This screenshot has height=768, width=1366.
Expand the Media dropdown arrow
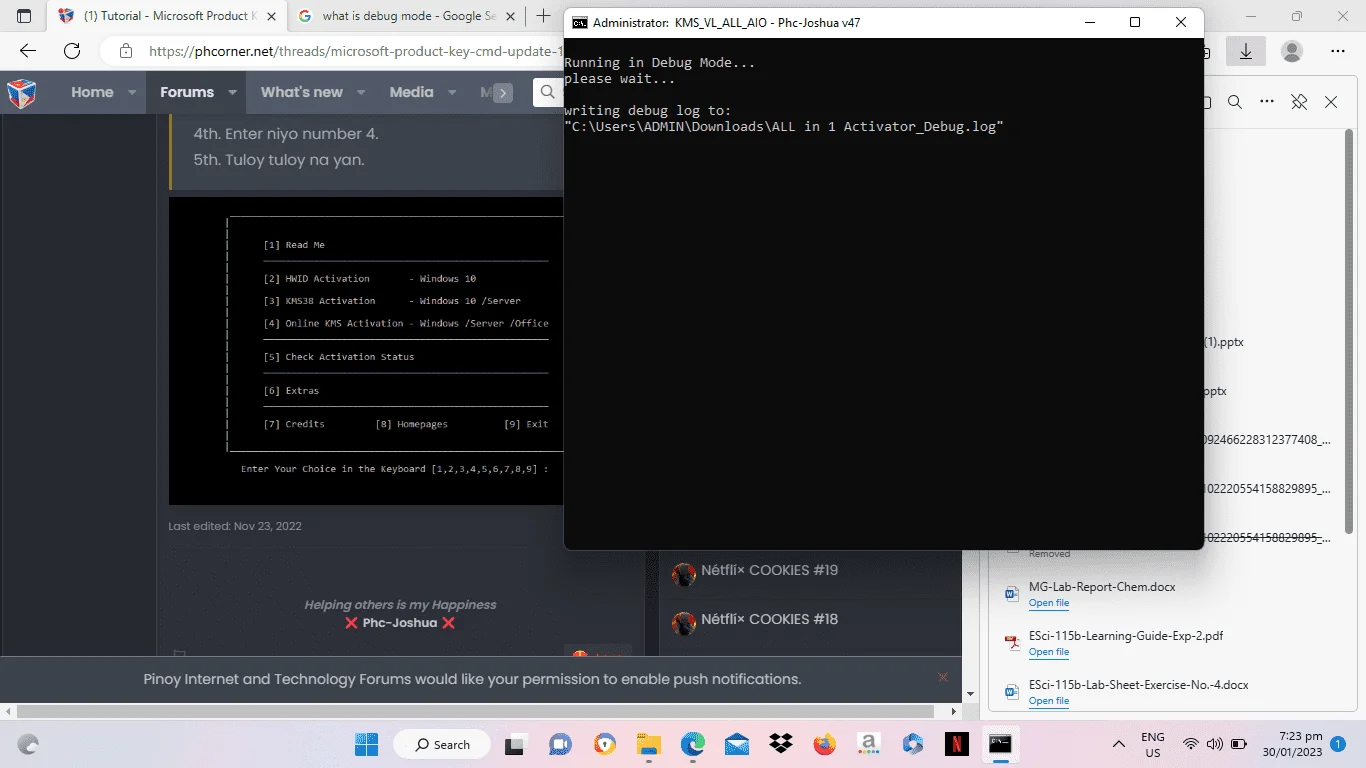(451, 92)
